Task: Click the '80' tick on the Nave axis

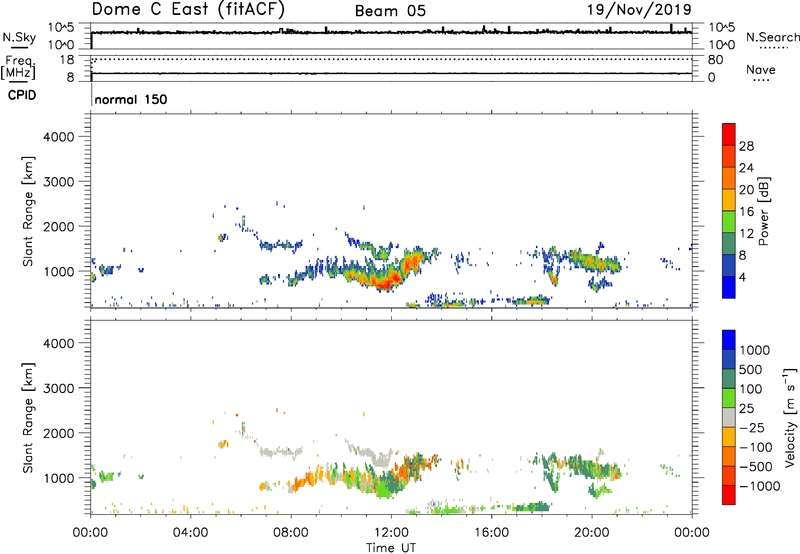Action: click(x=715, y=60)
